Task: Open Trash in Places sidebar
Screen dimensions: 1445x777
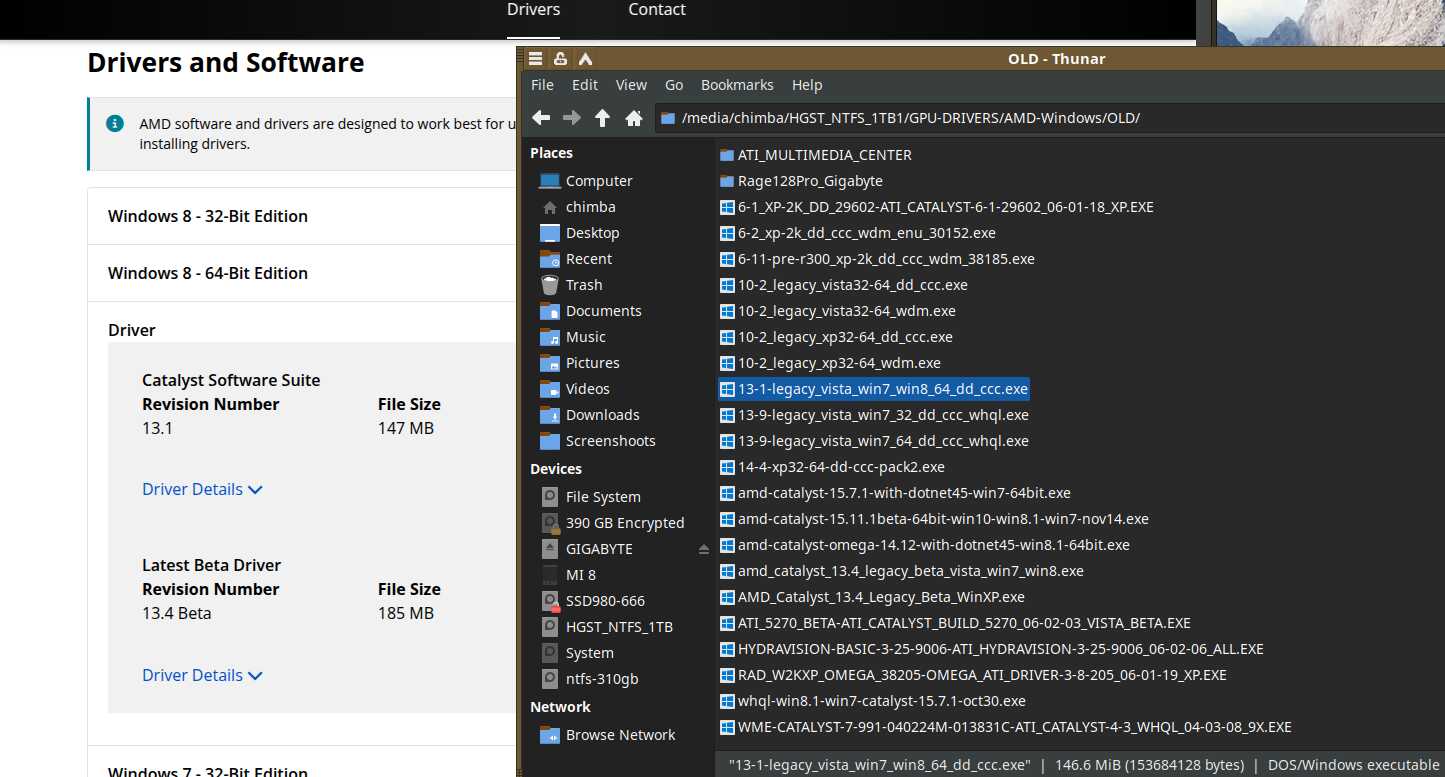Action: click(x=583, y=285)
